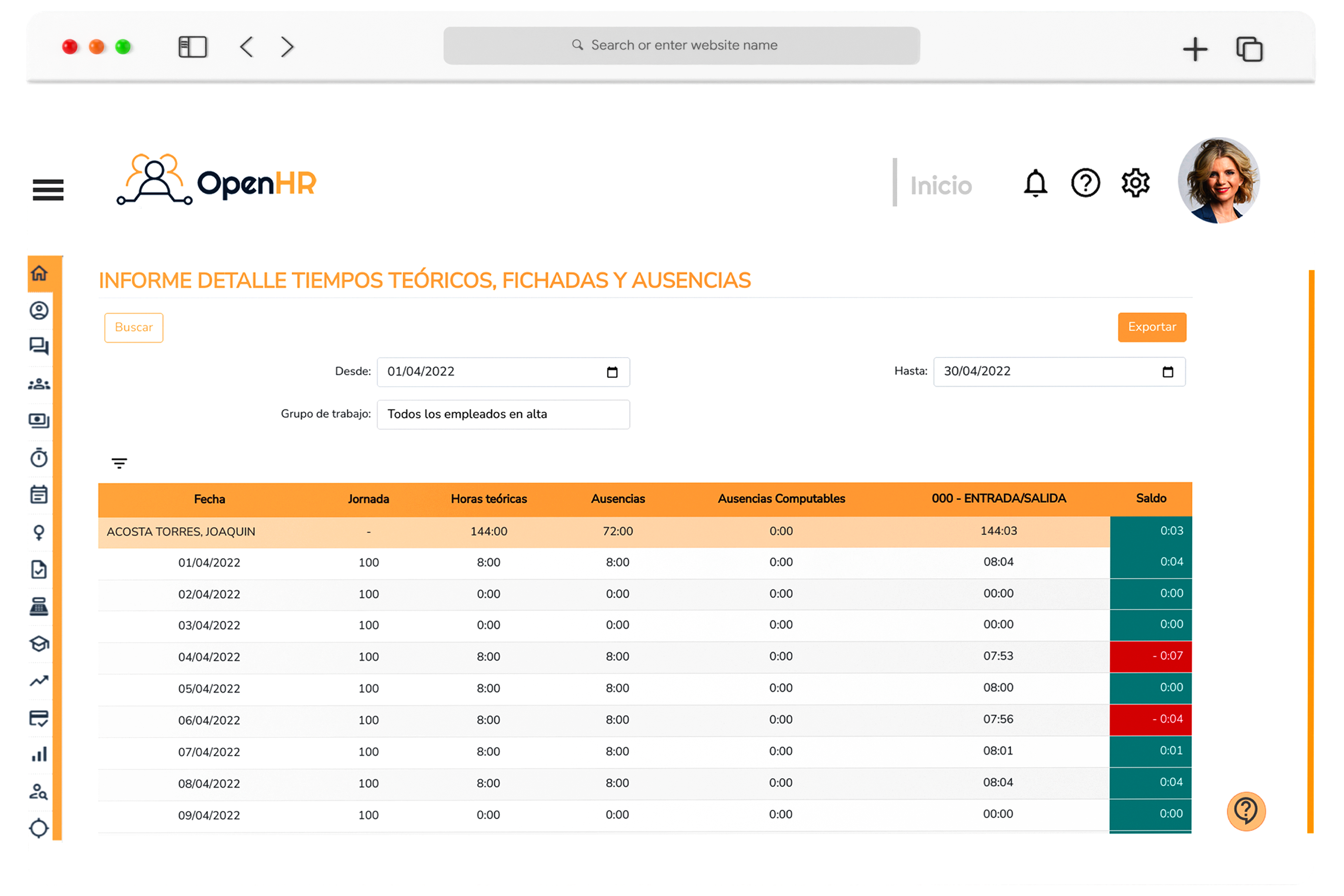Image resolution: width=1344 pixels, height=896 pixels.
Task: Sort by 000 - ENTRADA/SALIDA header
Action: click(x=998, y=498)
